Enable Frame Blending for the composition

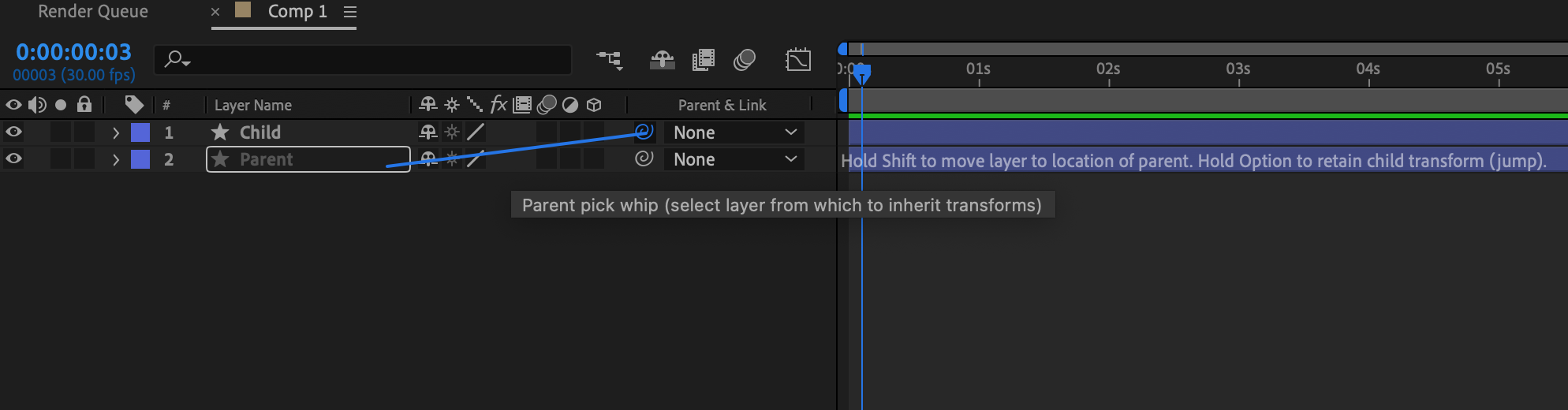tap(703, 60)
